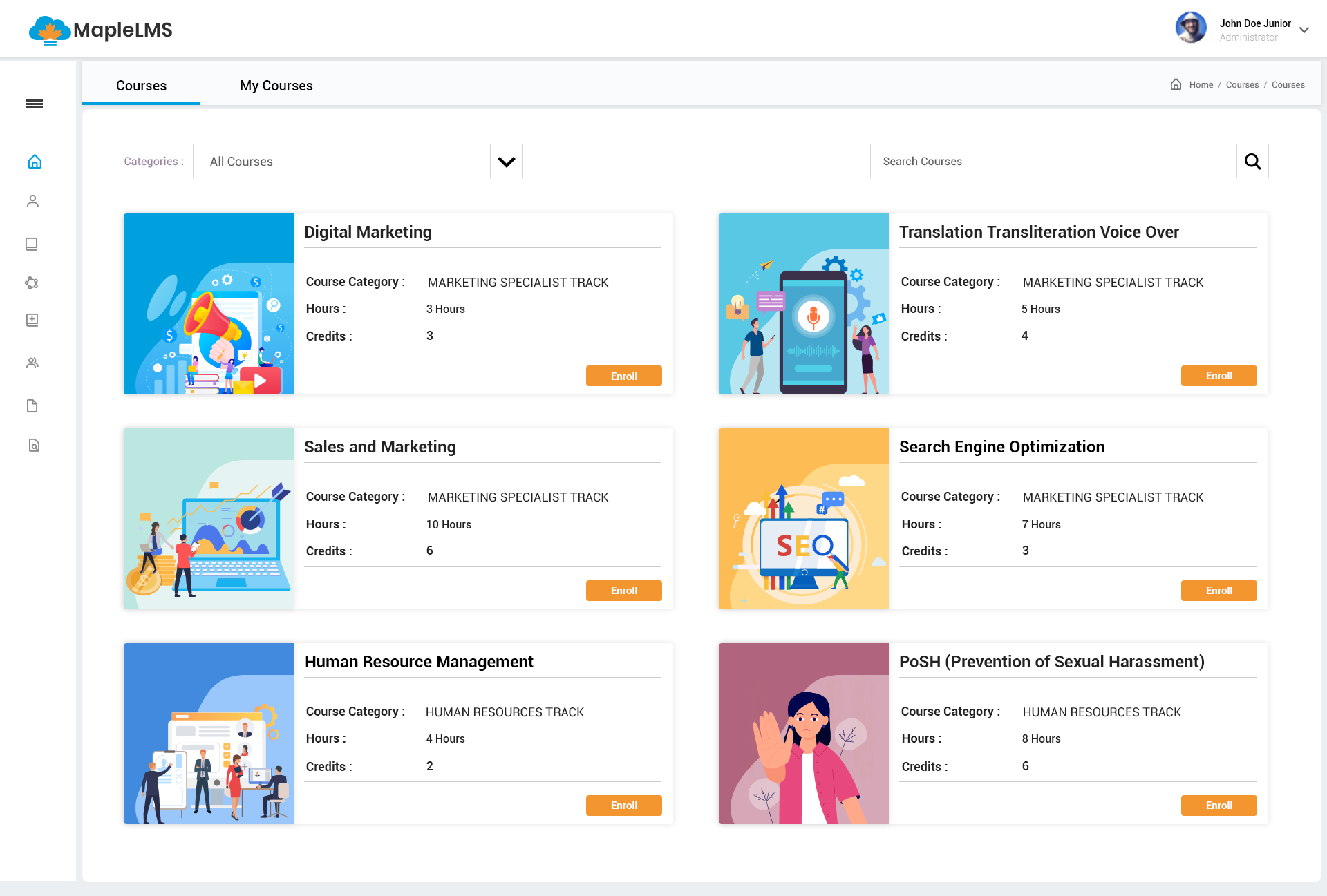Click the plus-square sidebar icon
Image resolution: width=1327 pixels, height=896 pixels.
32,320
